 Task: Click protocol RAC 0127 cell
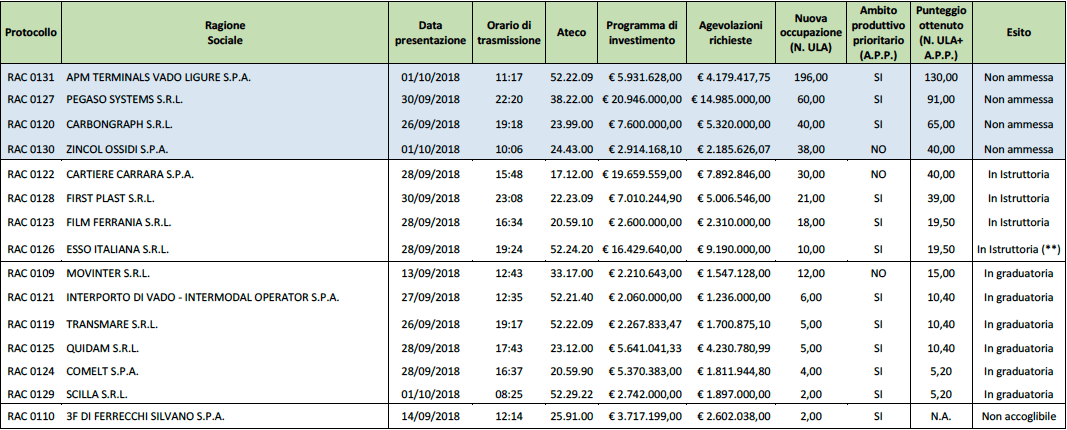point(29,99)
